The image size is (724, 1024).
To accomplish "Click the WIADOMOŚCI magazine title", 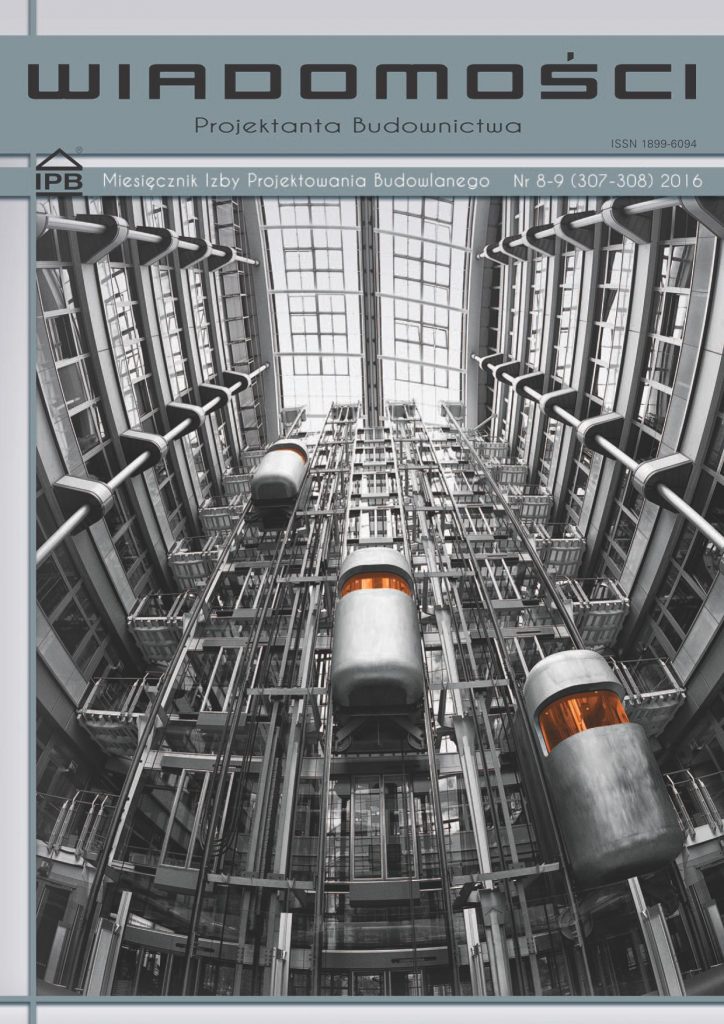I will click(361, 82).
